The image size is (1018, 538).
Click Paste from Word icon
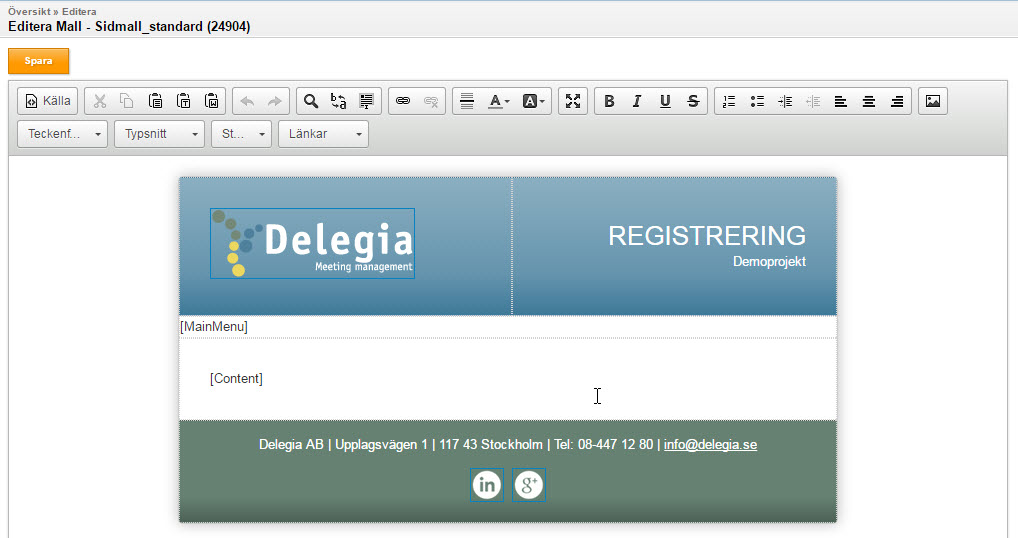[212, 101]
